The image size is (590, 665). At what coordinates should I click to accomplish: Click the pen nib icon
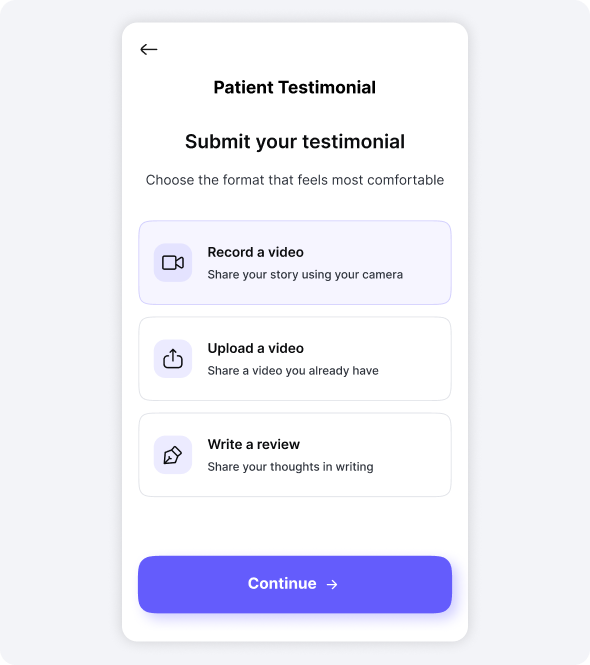[x=173, y=455]
